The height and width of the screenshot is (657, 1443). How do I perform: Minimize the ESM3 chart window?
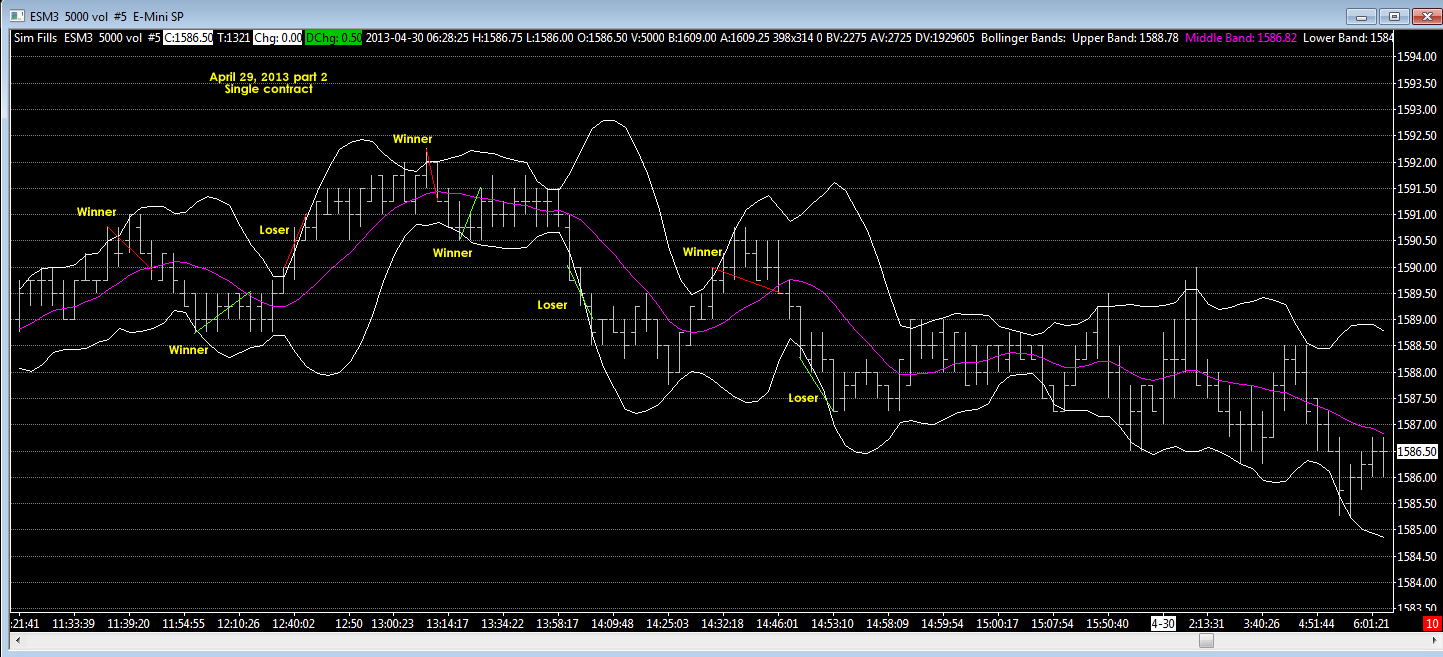coord(1361,15)
